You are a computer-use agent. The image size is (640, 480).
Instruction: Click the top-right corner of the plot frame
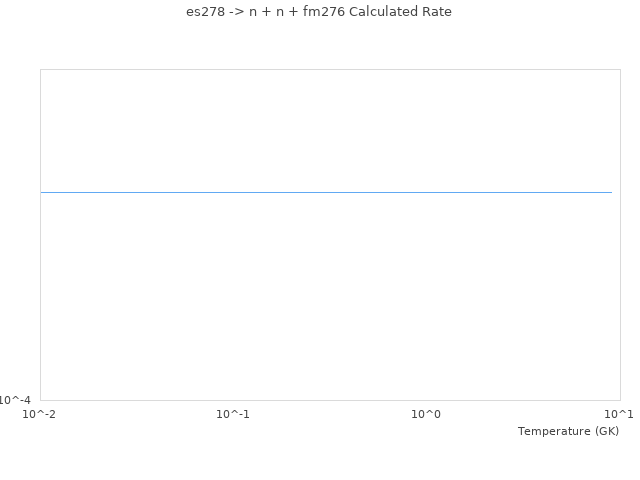click(x=620, y=70)
